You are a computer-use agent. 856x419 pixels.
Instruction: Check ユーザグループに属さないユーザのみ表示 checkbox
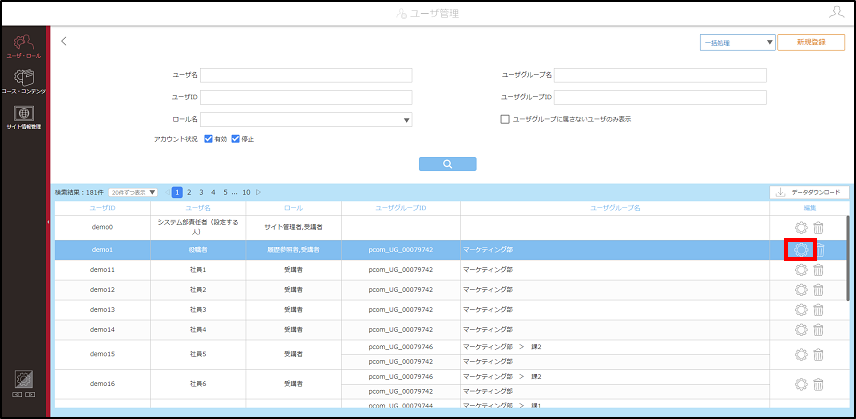click(505, 119)
